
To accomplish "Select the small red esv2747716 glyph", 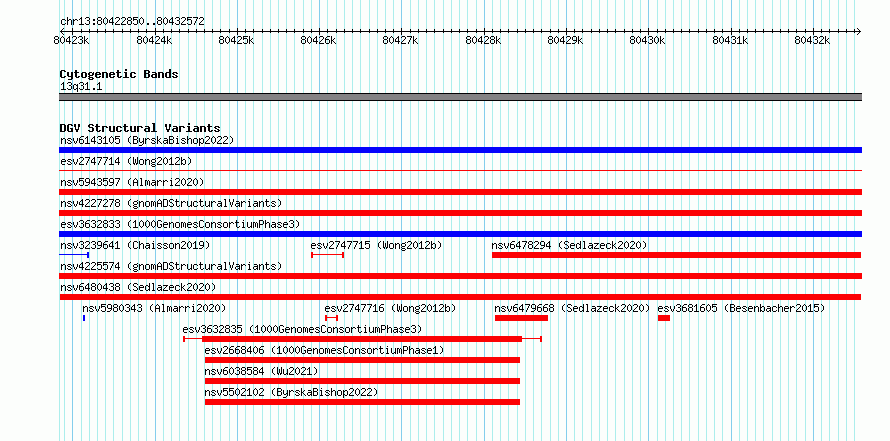I will pyautogui.click(x=331, y=318).
